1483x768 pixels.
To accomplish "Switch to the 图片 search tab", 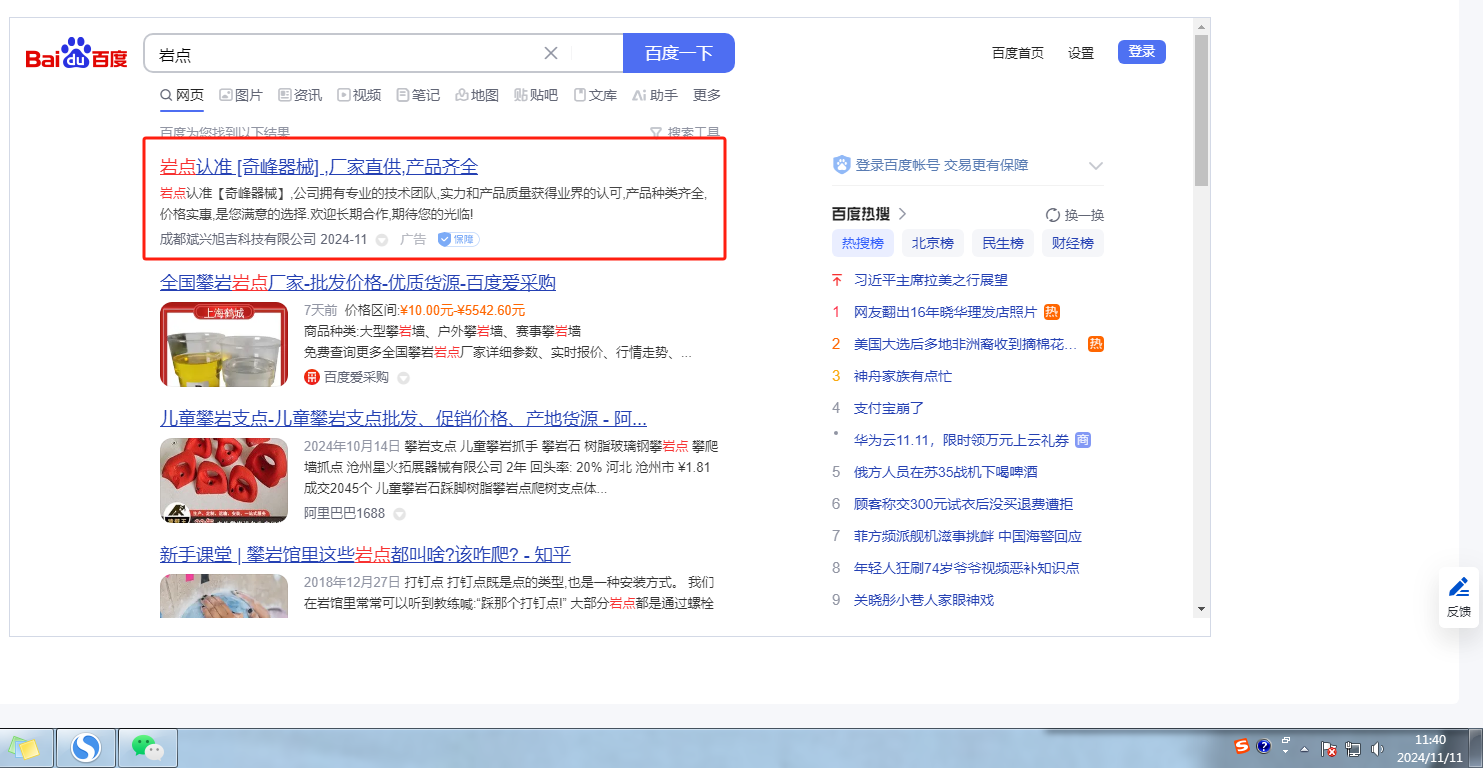I will coord(241,95).
